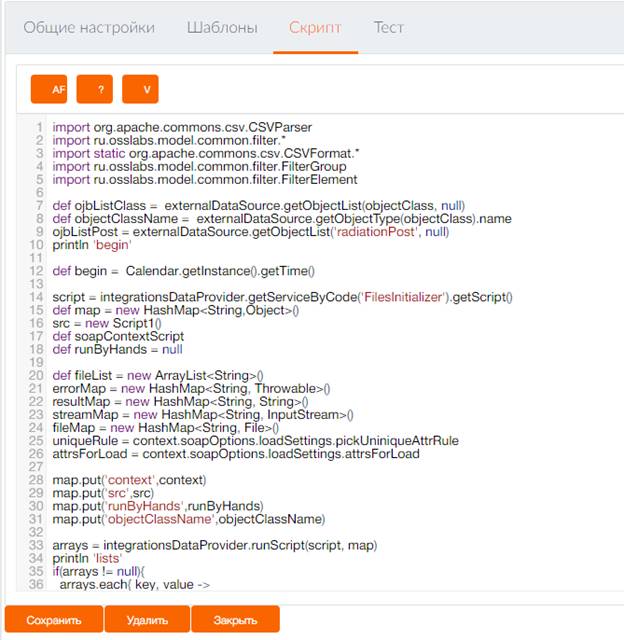Viewport: 624px width, 640px height.
Task: Click the if(arrays != null){ line
Action: (98, 571)
